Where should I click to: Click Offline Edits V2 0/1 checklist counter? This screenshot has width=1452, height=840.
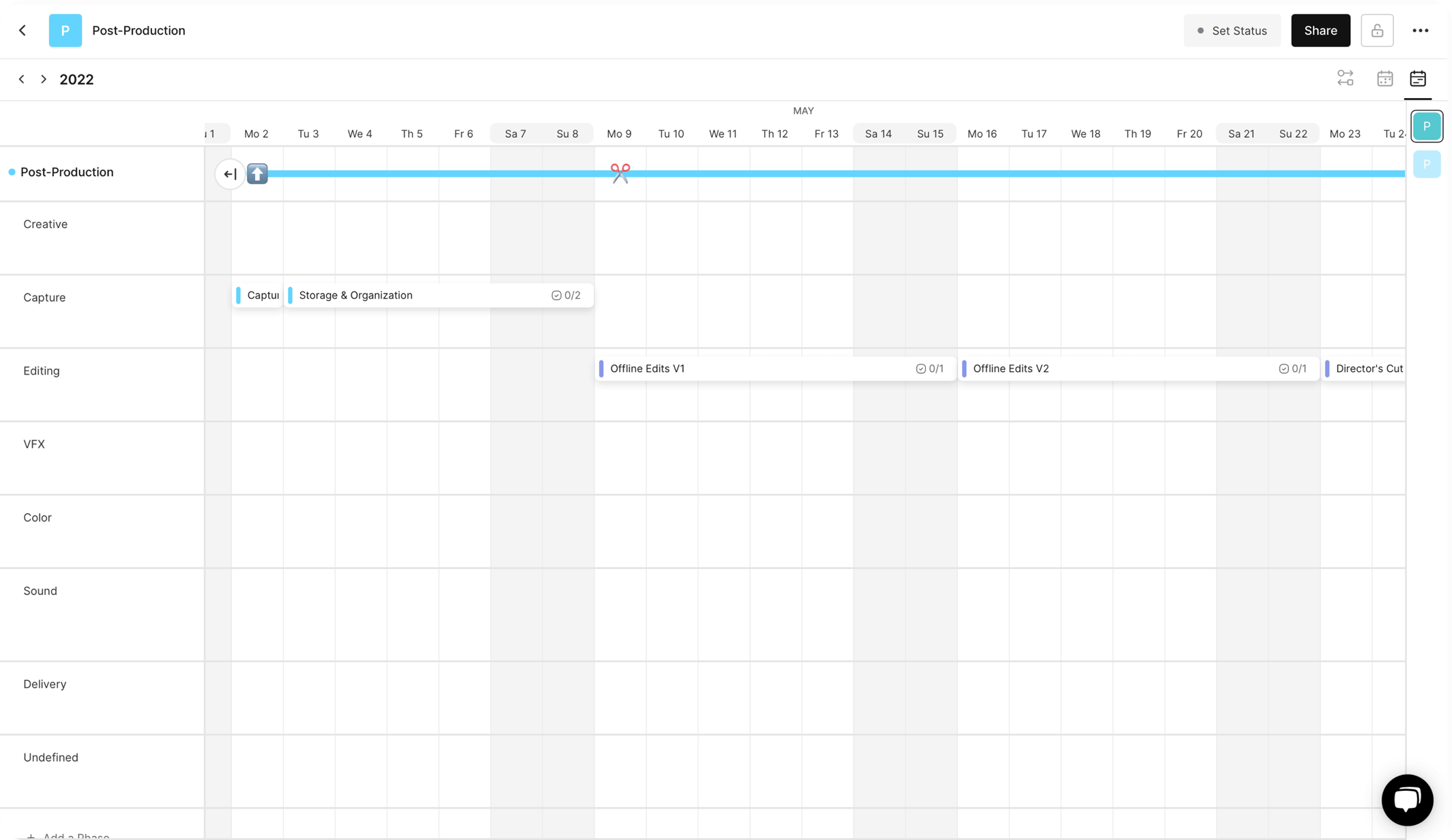1292,368
